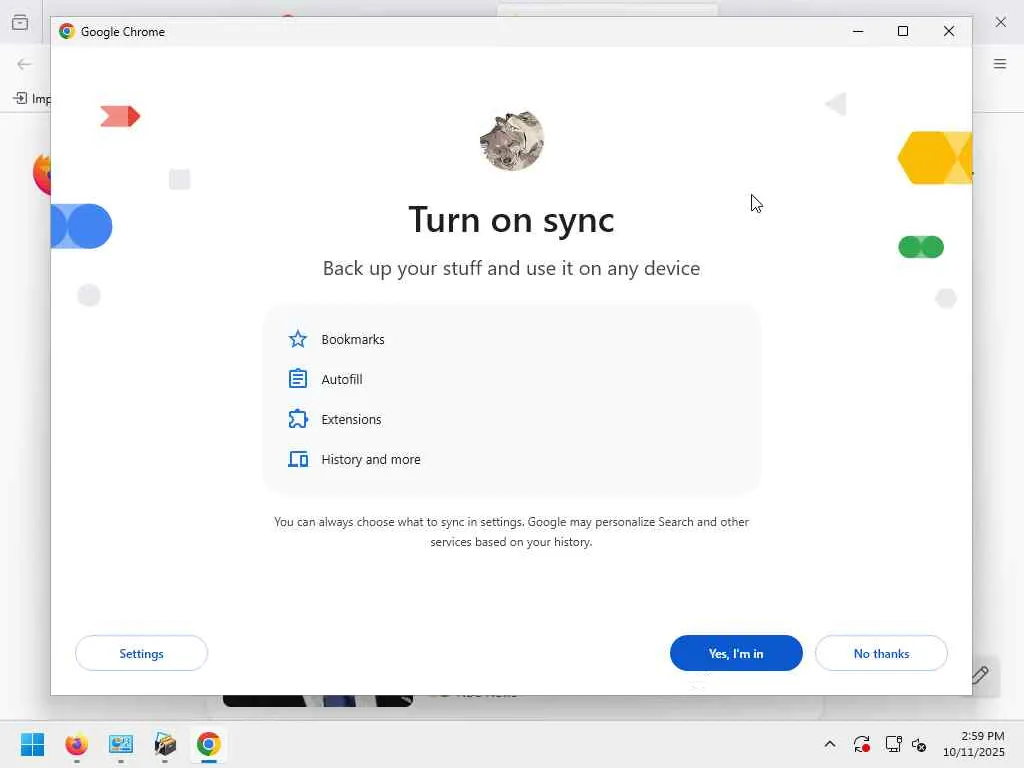The image size is (1024, 768).
Task: Click the Firefox tab overview icon
Action: (20, 22)
